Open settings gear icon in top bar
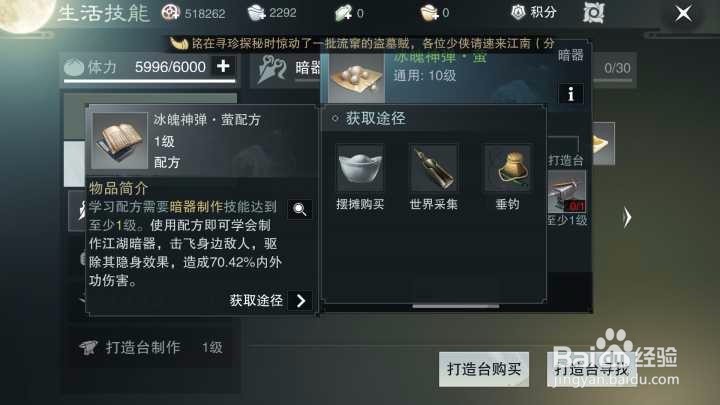 tap(594, 13)
